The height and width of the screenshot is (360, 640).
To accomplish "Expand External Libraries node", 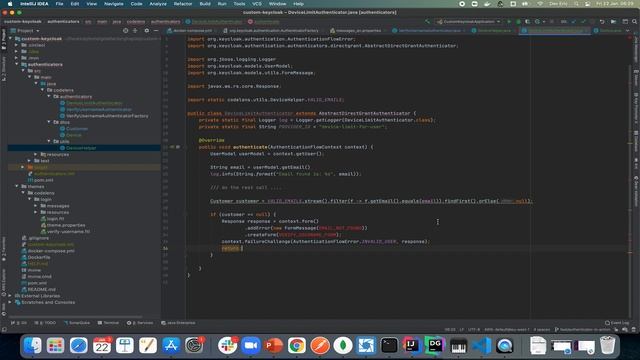I will tap(10, 296).
